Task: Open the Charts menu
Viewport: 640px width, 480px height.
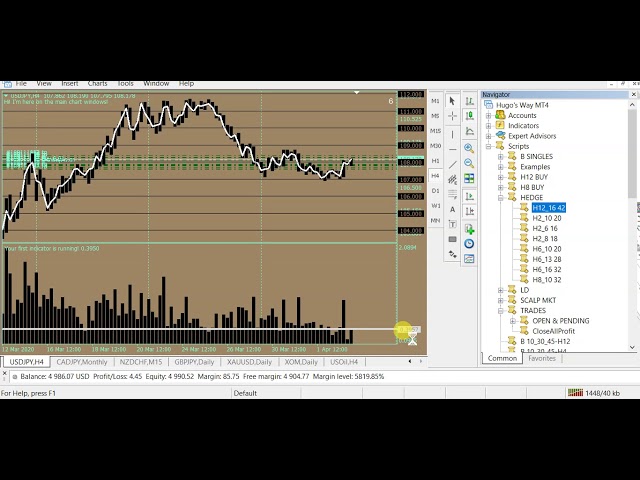Action: pos(97,84)
